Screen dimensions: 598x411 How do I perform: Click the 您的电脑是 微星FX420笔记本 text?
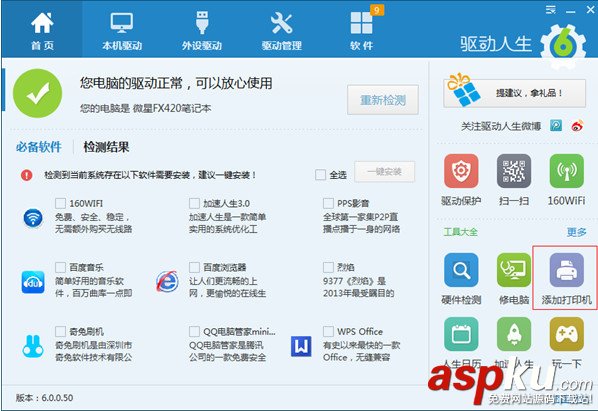(145, 108)
